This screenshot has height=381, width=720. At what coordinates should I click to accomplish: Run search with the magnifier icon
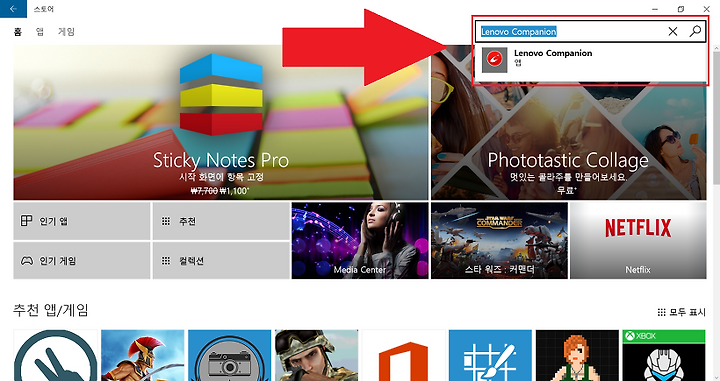(695, 31)
